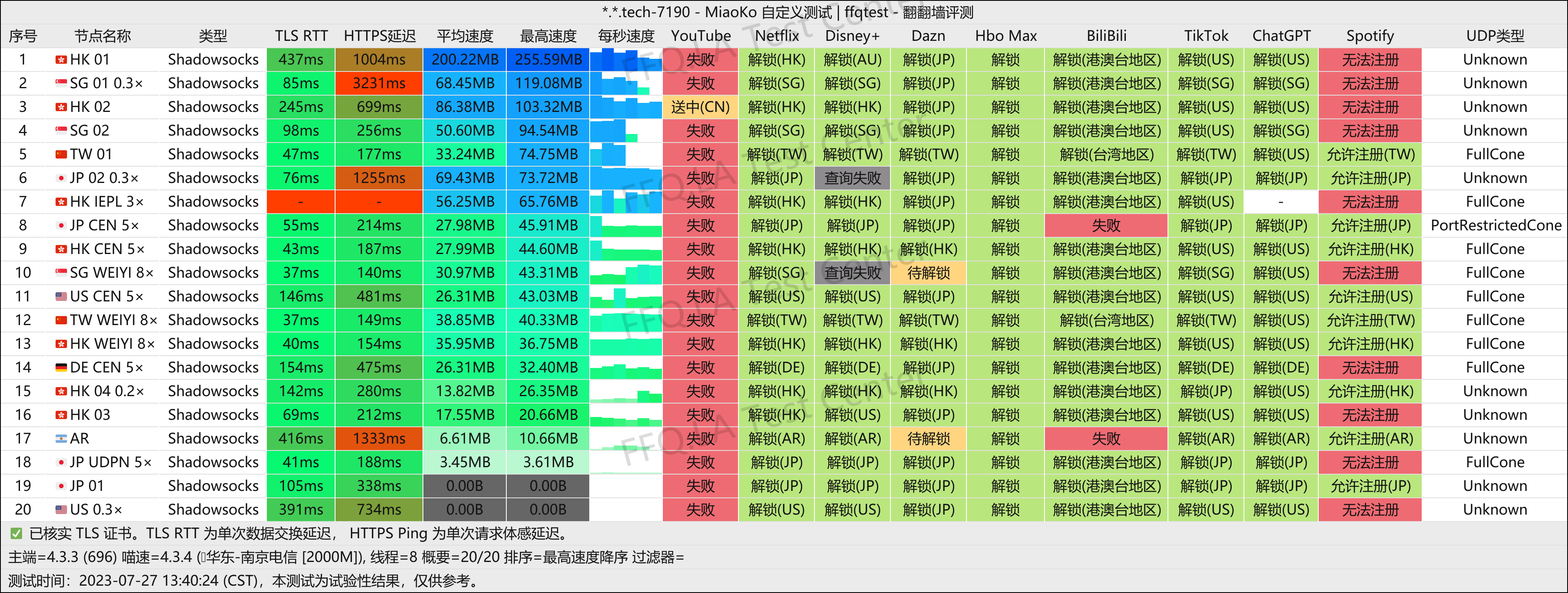The height and width of the screenshot is (593, 1568).
Task: Click the 节点名称 column header
Action: pos(102,36)
